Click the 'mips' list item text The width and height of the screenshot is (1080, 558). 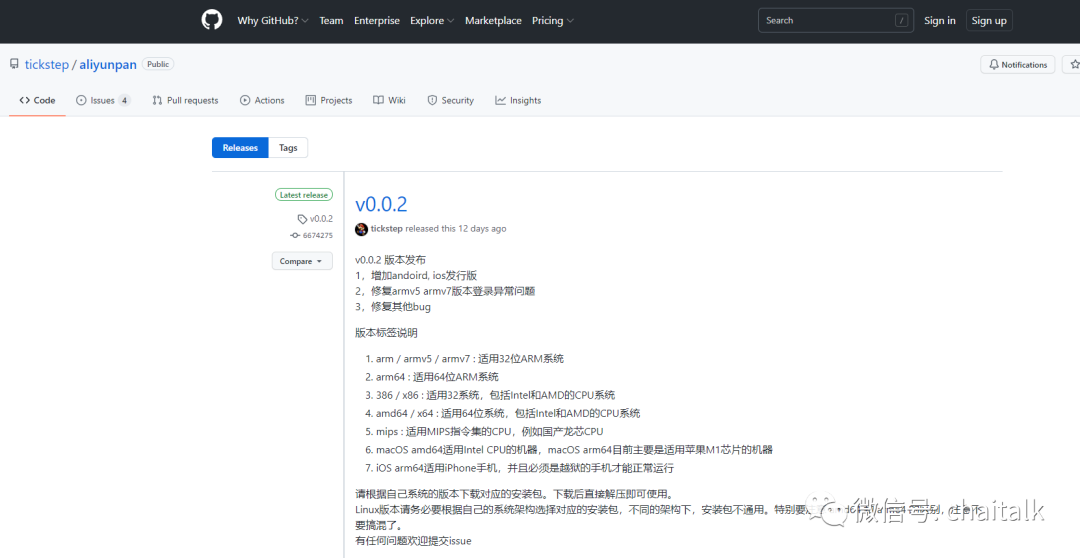click(490, 431)
